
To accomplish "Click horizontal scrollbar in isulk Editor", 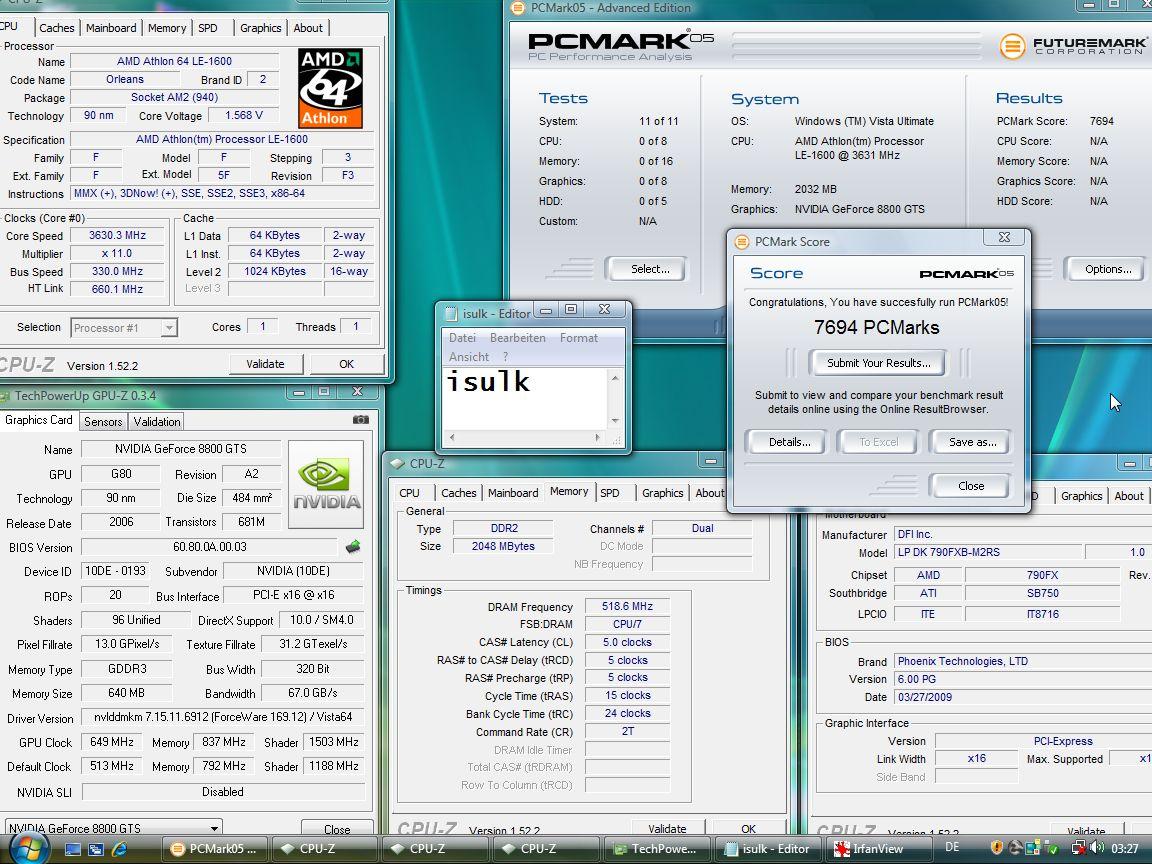I will pyautogui.click(x=525, y=437).
